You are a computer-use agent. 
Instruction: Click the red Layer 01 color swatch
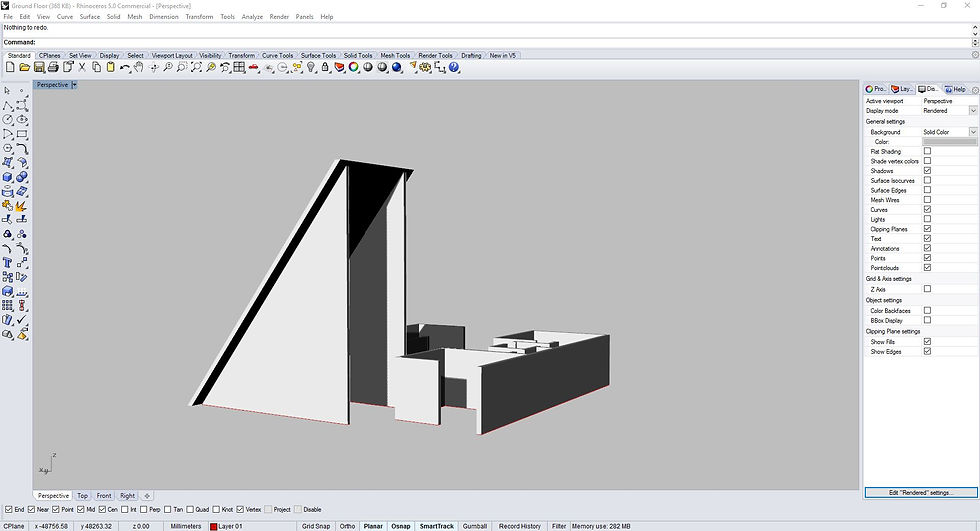[x=214, y=527]
